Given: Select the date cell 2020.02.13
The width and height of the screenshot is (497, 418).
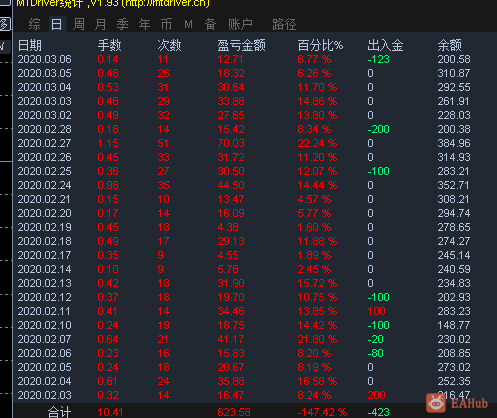Looking at the screenshot, I should point(44,283).
